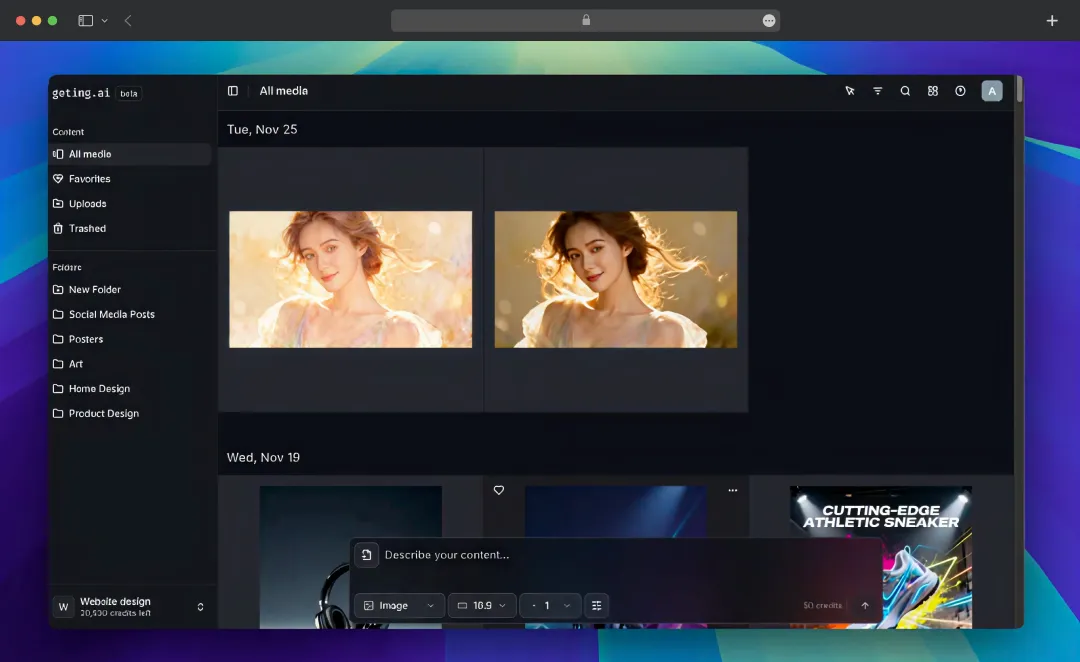The width and height of the screenshot is (1080, 662).
Task: Open the account avatar labeled A
Action: (x=992, y=91)
